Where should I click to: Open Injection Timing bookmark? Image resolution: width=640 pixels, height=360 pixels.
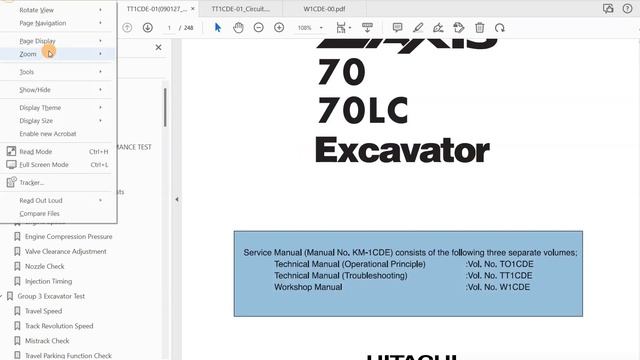[x=48, y=281]
